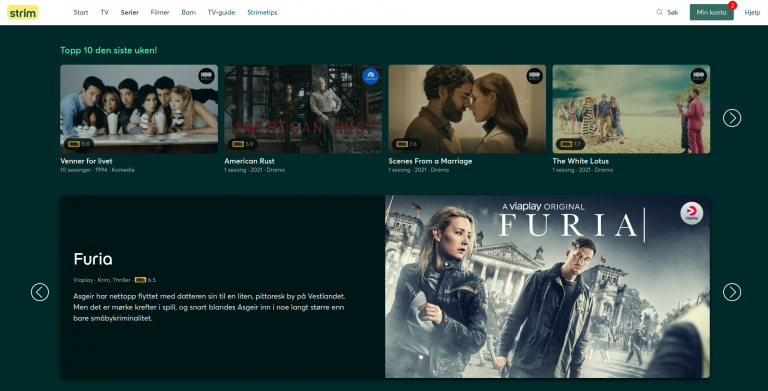Click IMDb rating on Venner for livet
The width and height of the screenshot is (768, 391).
tap(79, 144)
